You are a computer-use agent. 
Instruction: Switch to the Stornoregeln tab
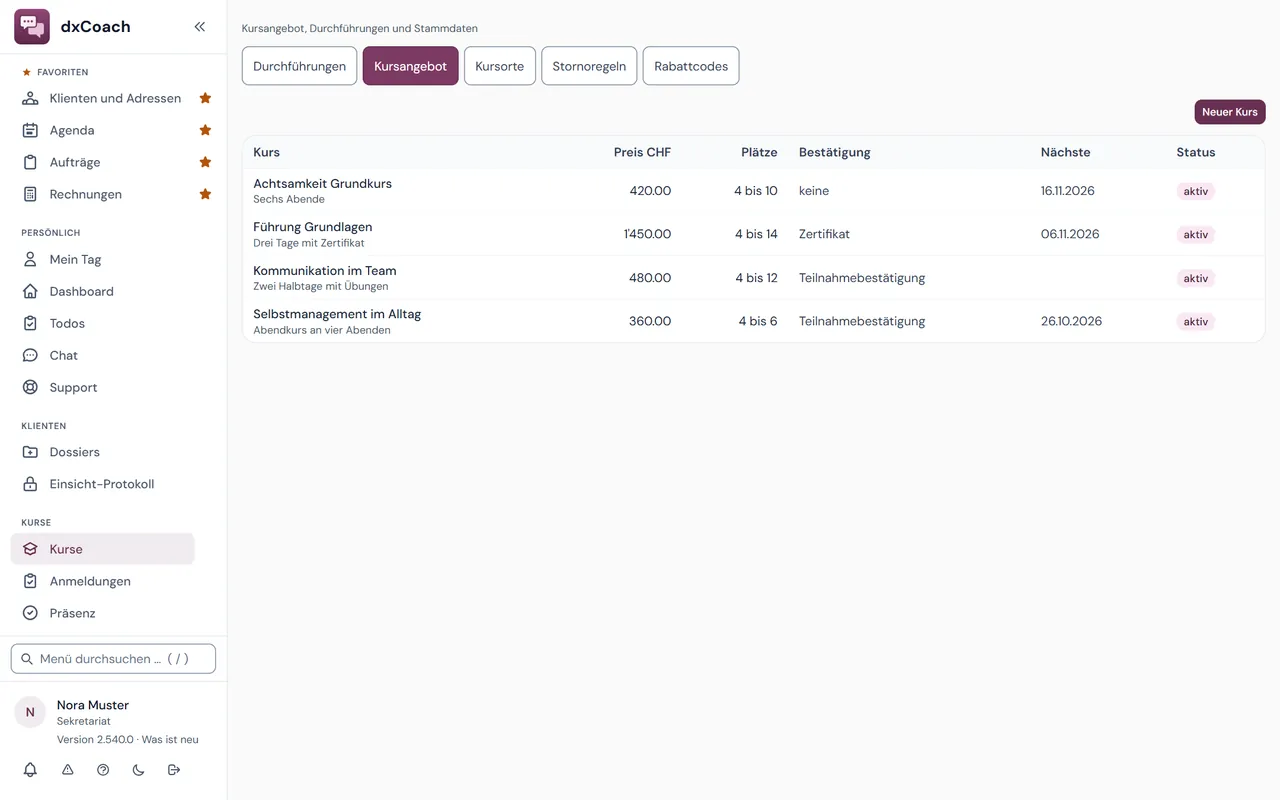[x=589, y=66]
